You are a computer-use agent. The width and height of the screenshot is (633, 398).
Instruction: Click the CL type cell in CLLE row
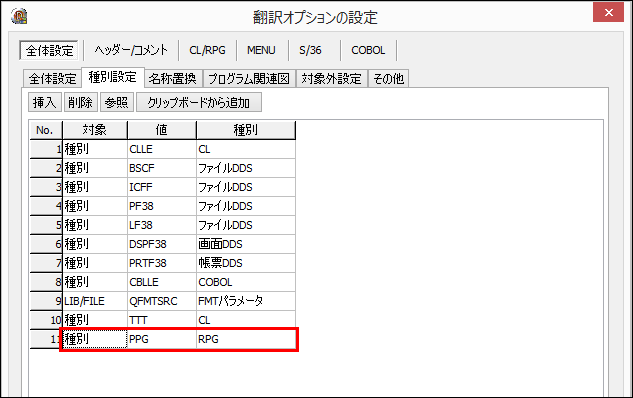[246, 149]
